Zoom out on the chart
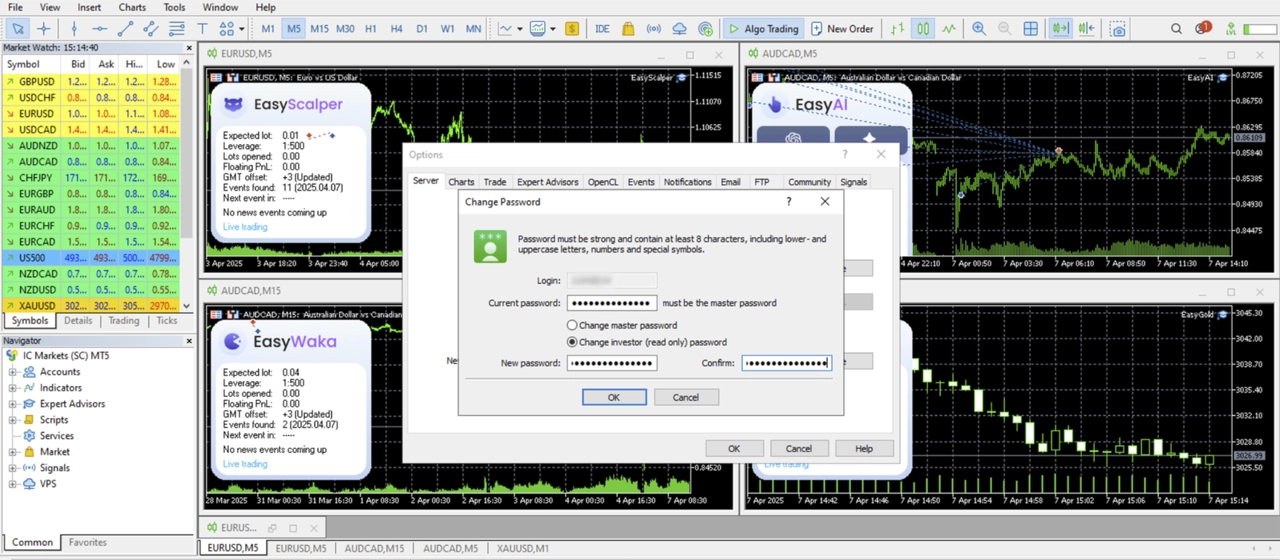This screenshot has height=560, width=1280. pos(1004,29)
